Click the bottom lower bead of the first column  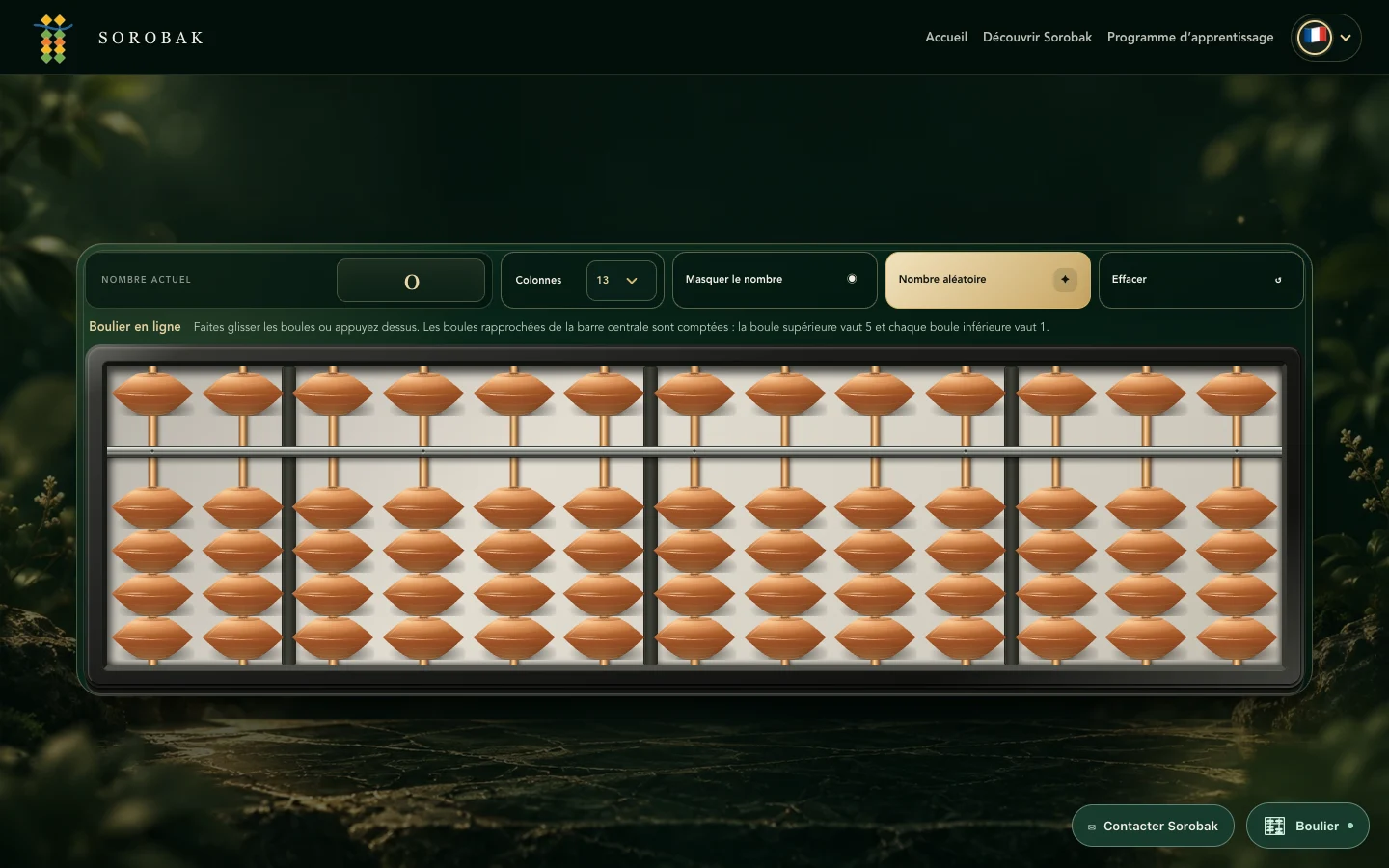pyautogui.click(x=152, y=638)
